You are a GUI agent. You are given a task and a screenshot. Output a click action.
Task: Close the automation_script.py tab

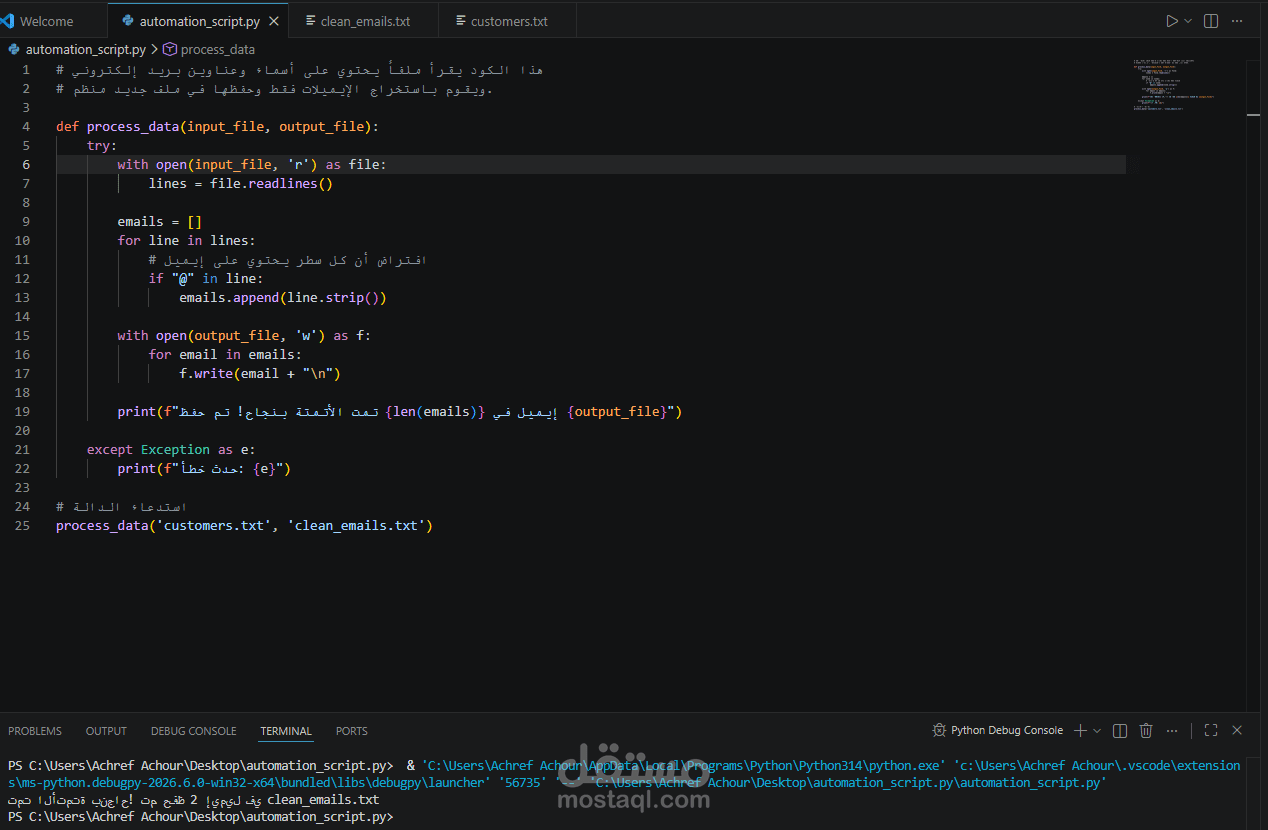[x=275, y=21]
